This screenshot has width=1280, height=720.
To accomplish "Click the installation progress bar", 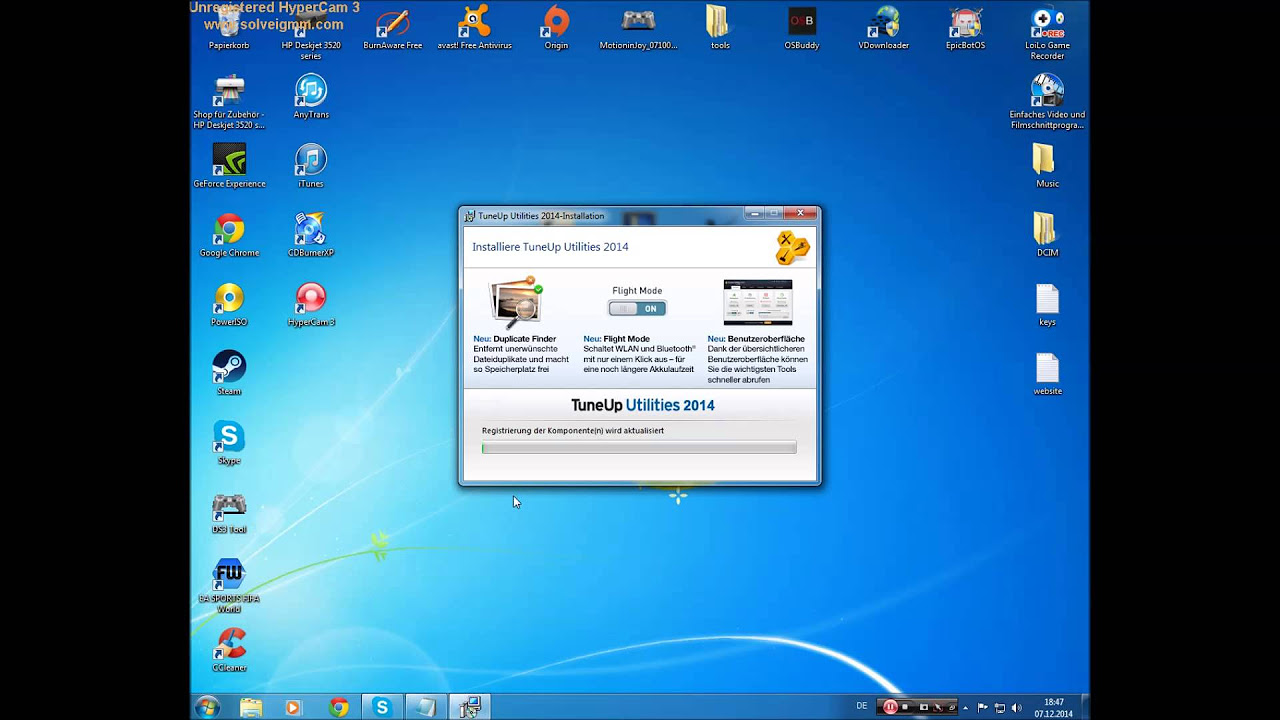I will [x=639, y=448].
